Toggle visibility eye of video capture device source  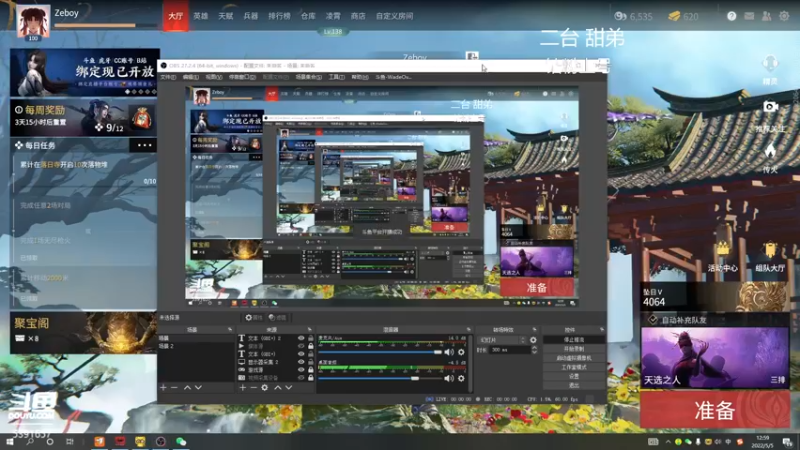click(x=301, y=378)
